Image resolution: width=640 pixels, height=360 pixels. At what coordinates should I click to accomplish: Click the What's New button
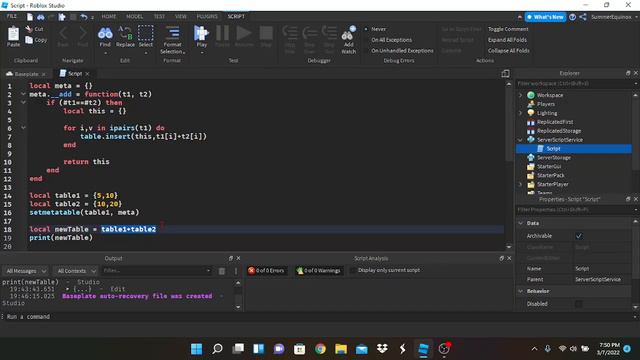coord(545,17)
